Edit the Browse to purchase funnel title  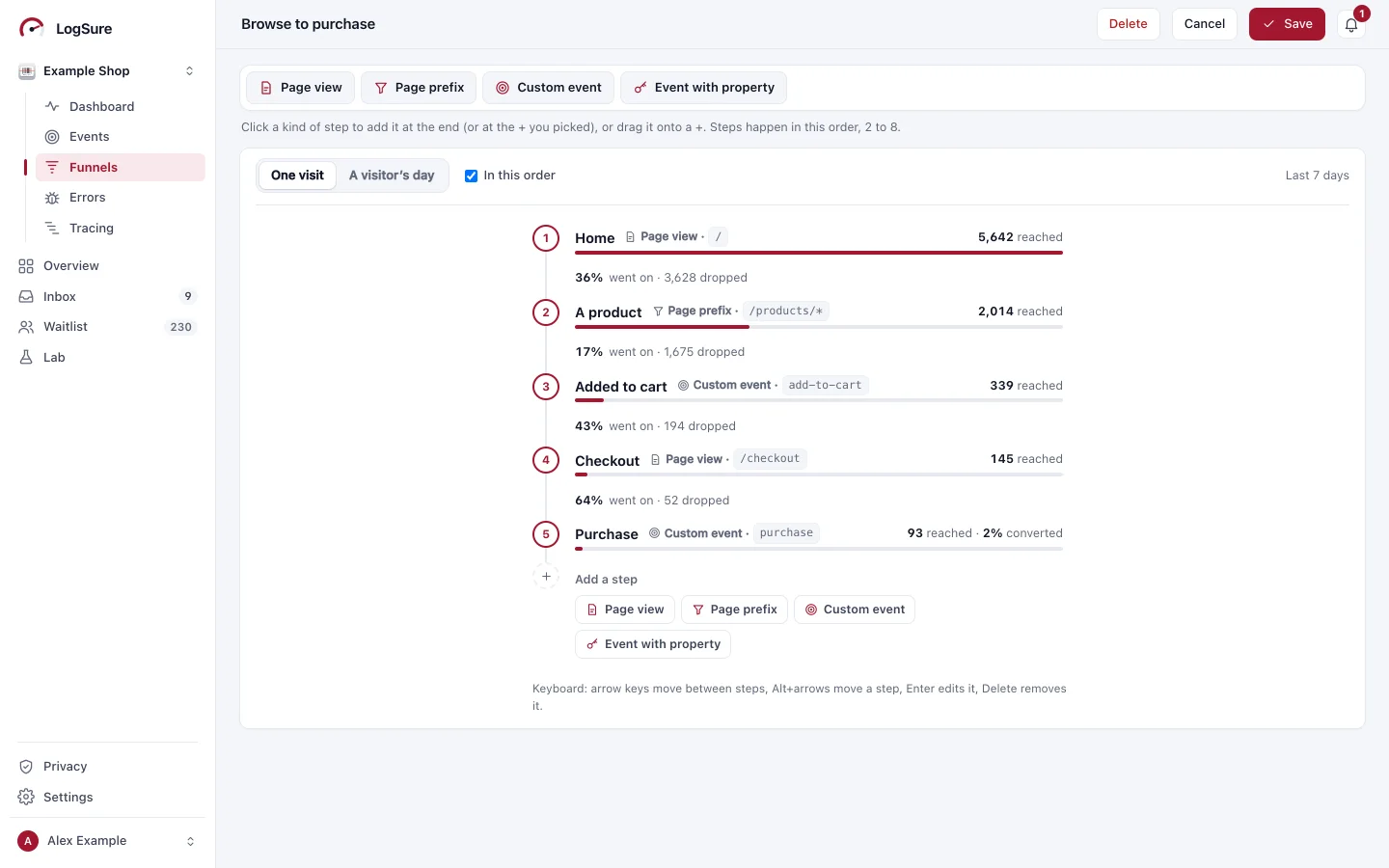click(x=309, y=24)
